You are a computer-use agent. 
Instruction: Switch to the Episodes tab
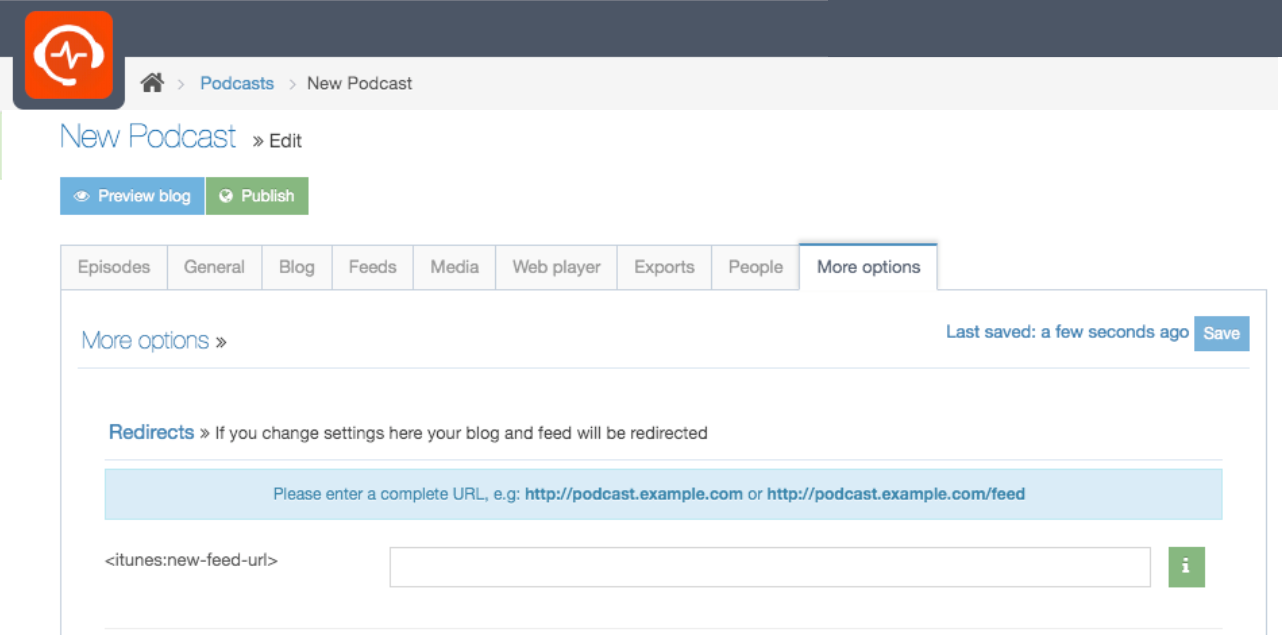click(x=114, y=267)
